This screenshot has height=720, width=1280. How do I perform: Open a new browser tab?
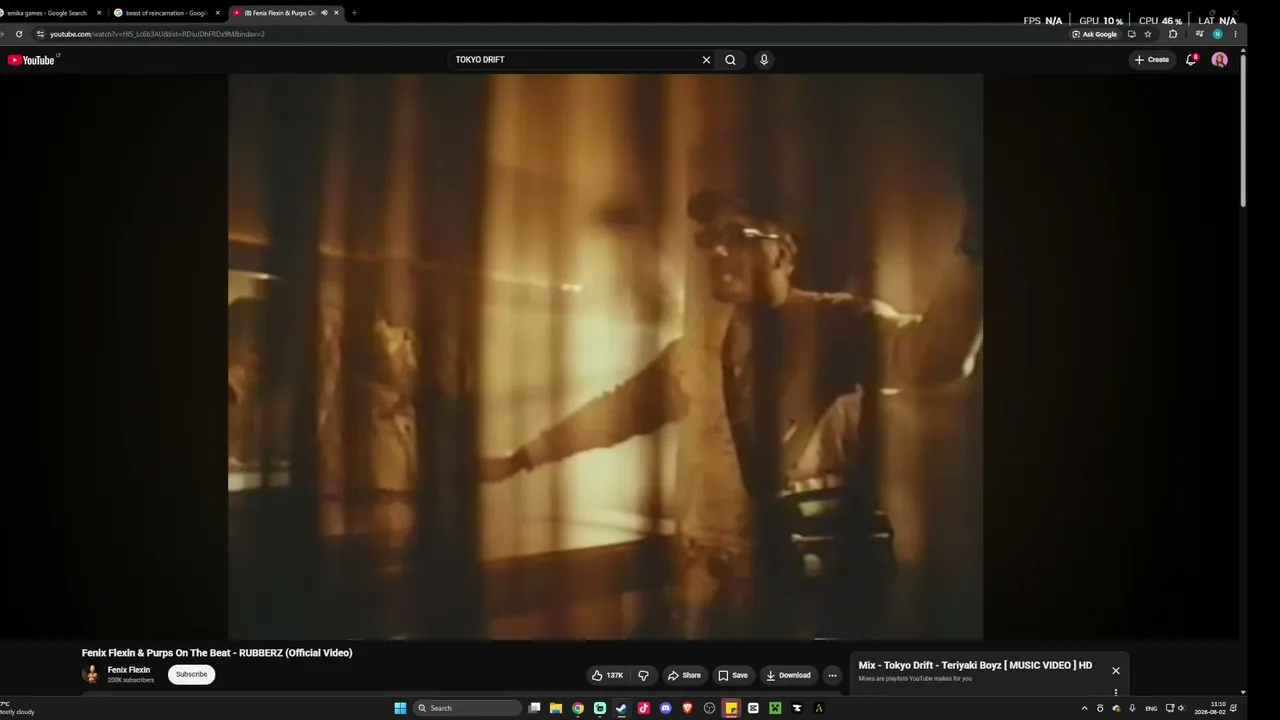354,13
